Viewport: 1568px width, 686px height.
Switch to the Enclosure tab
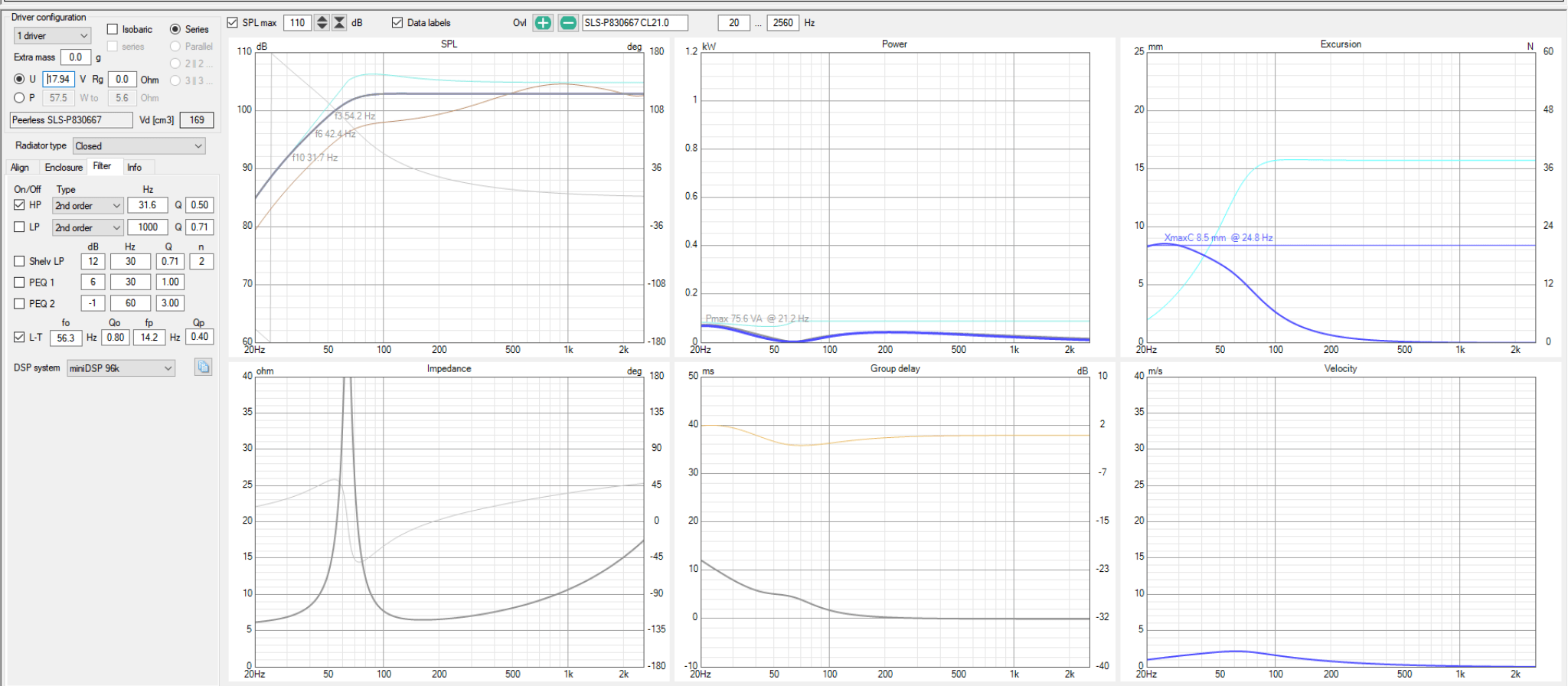point(64,167)
